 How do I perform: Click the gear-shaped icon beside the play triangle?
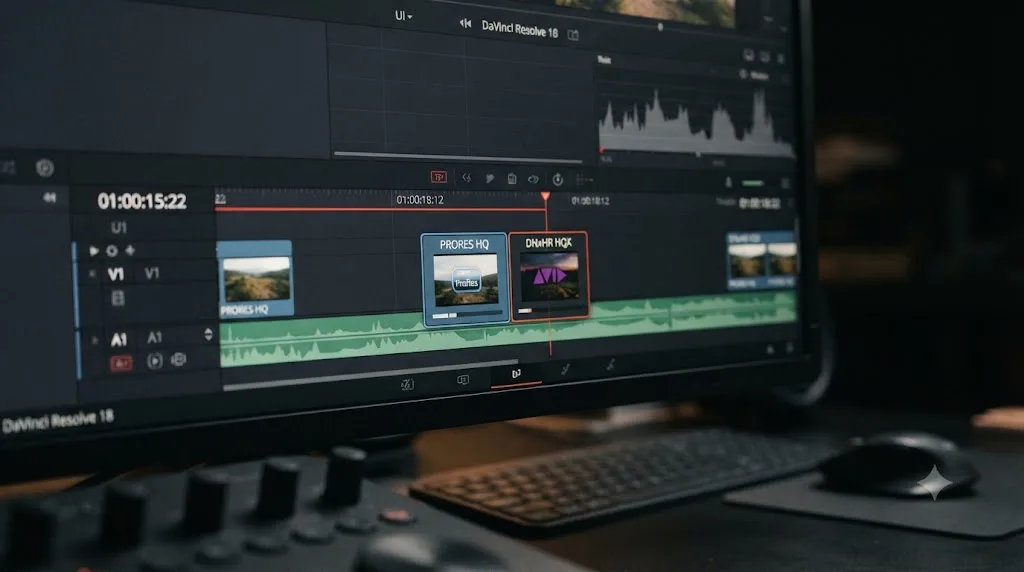[112, 250]
